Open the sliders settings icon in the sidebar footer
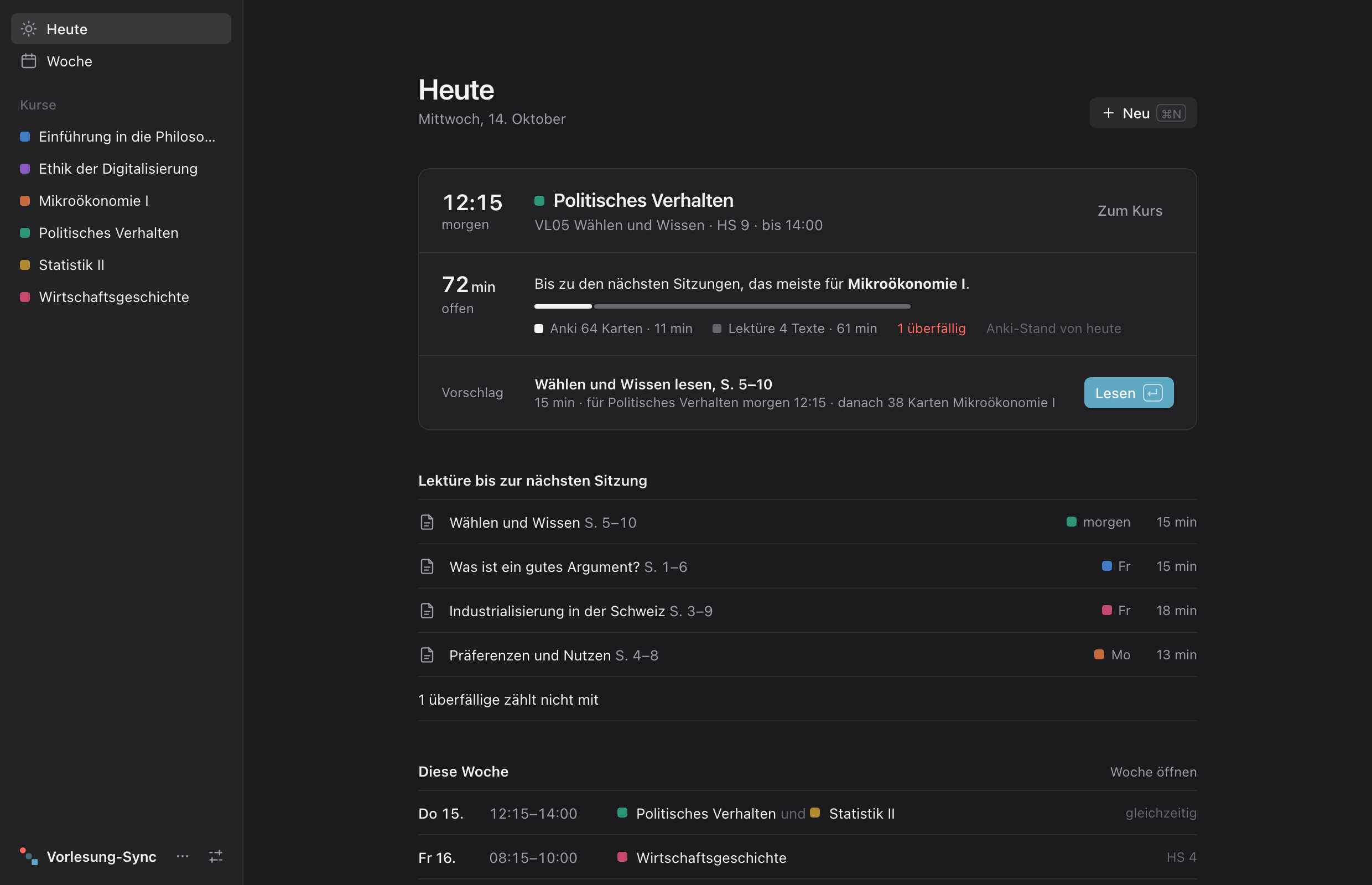This screenshot has height=885, width=1372. tap(216, 856)
